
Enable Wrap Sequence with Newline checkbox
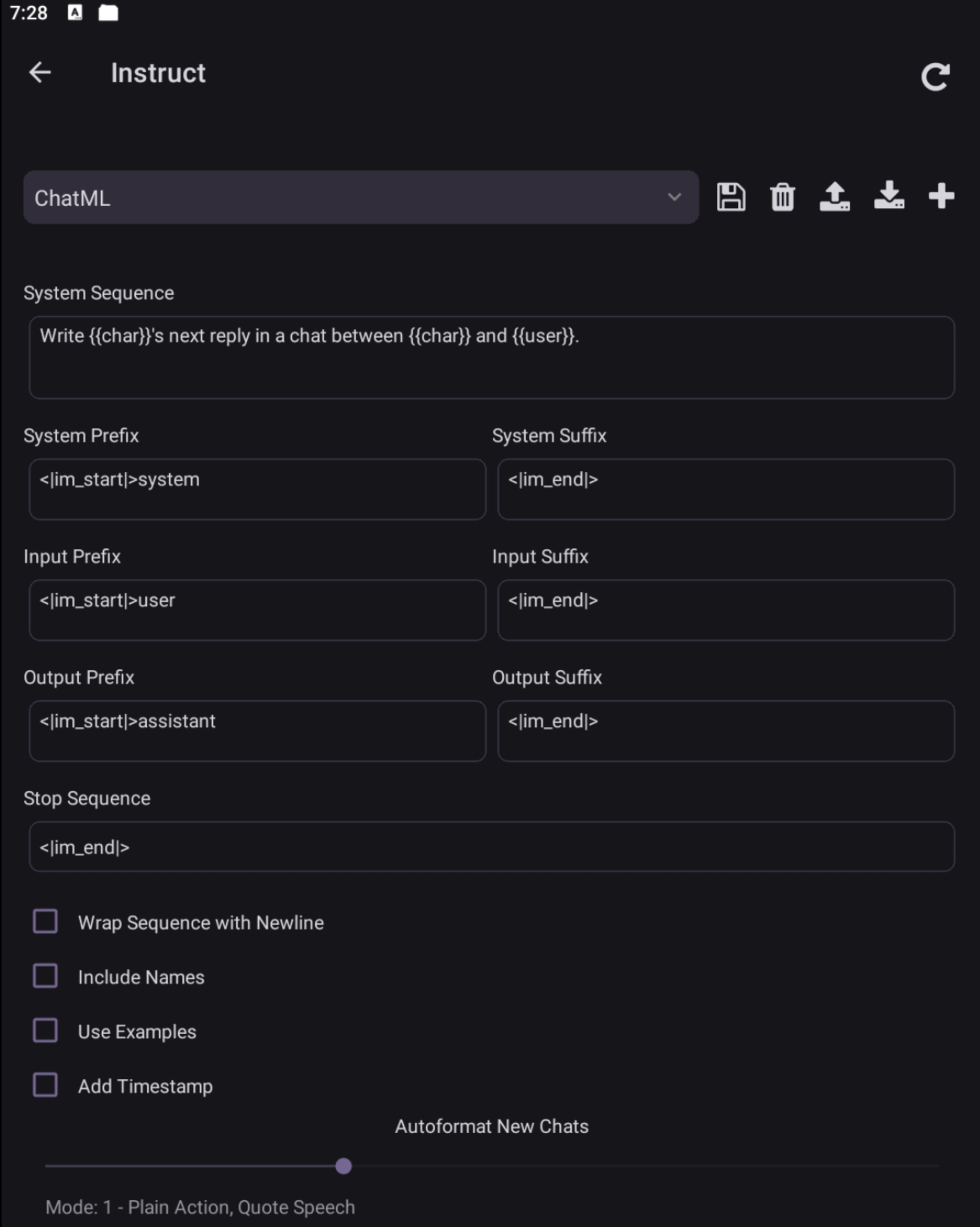tap(45, 921)
